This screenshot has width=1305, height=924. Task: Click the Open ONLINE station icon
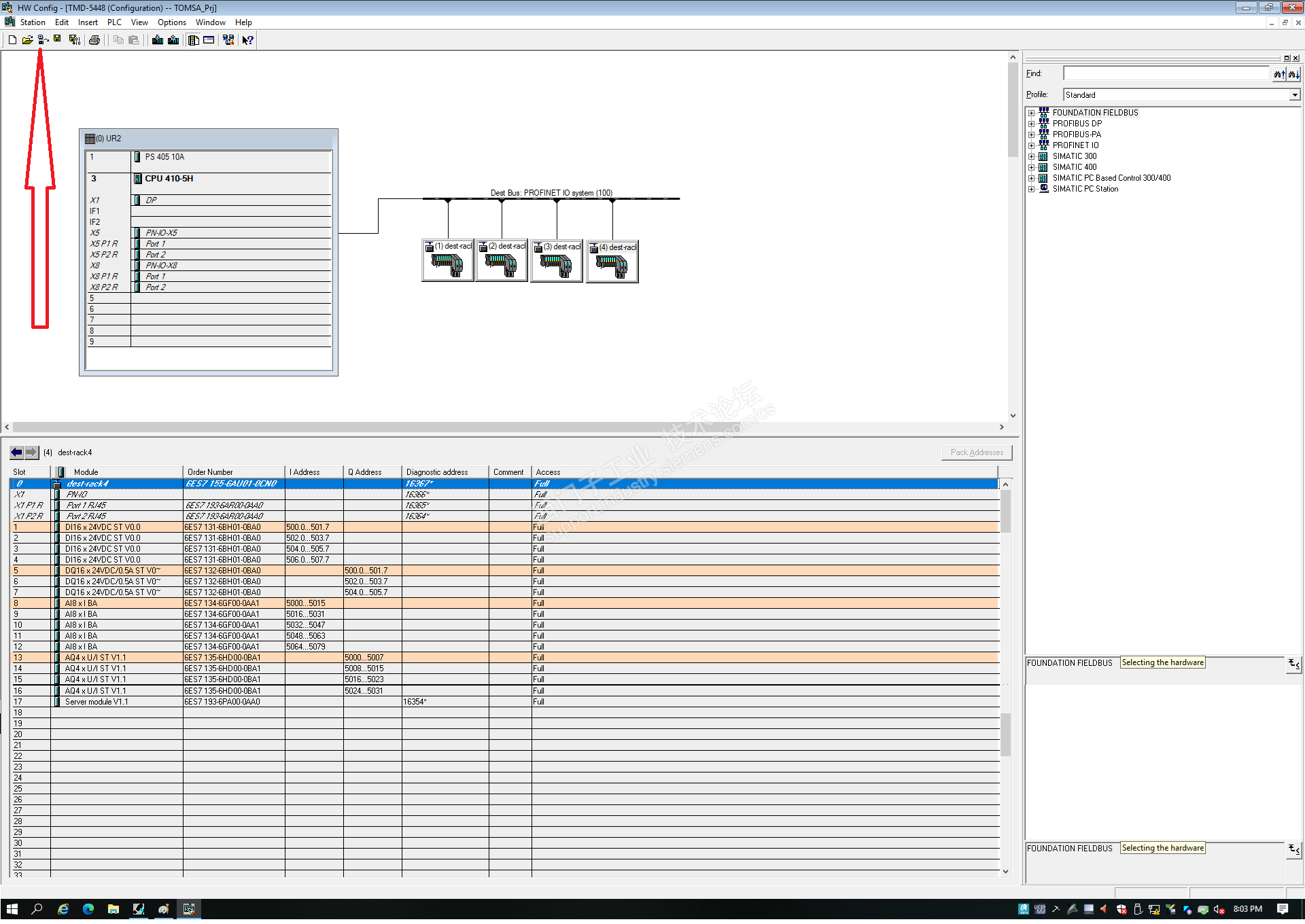(x=42, y=40)
